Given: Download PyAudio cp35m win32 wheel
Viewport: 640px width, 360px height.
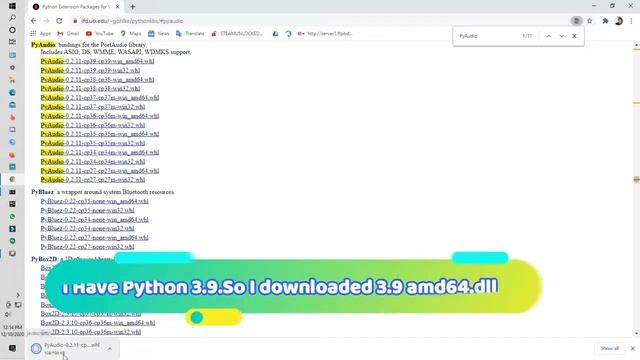Looking at the screenshot, I should (x=93, y=143).
